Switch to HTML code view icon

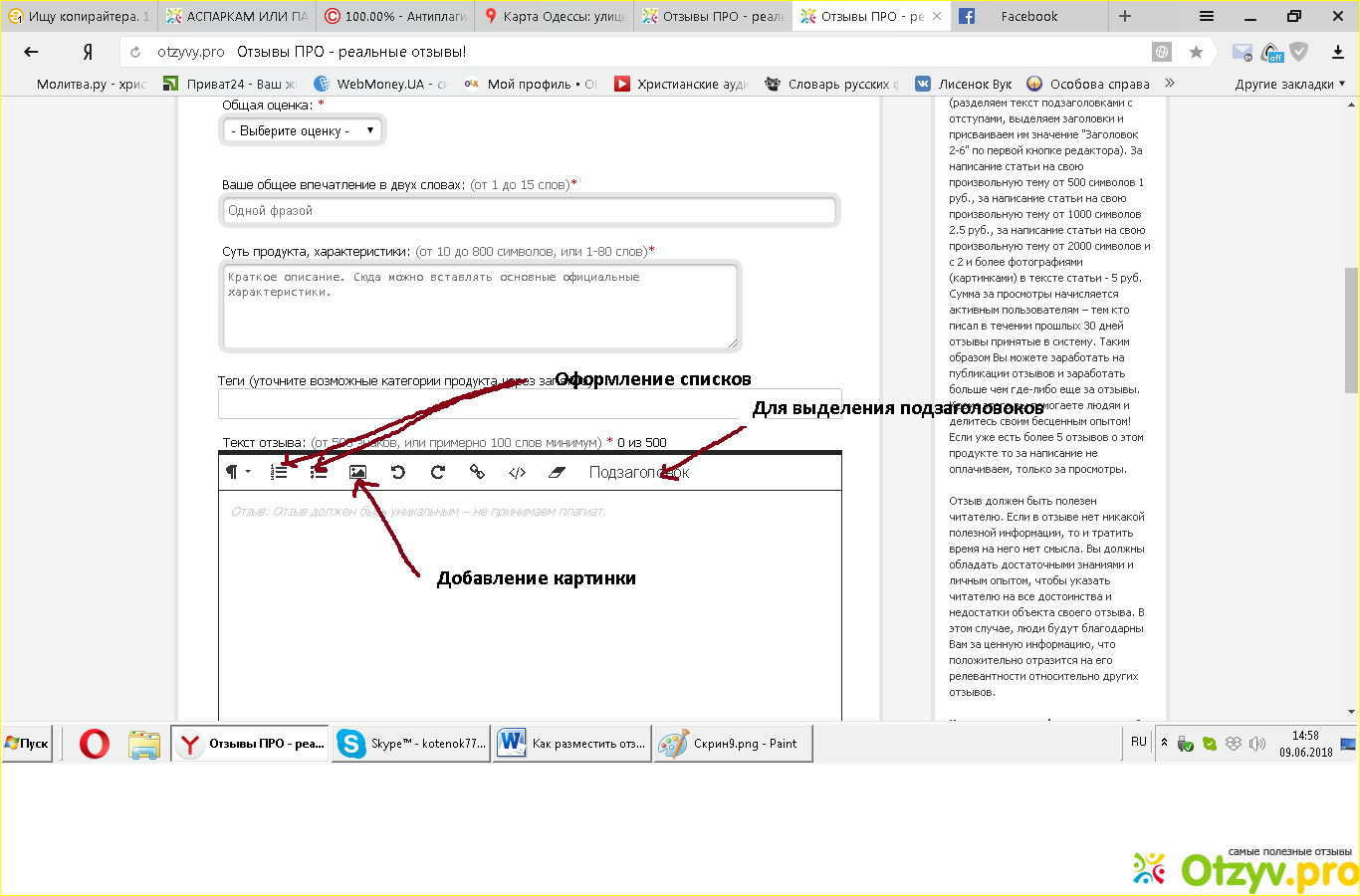pyautogui.click(x=517, y=472)
